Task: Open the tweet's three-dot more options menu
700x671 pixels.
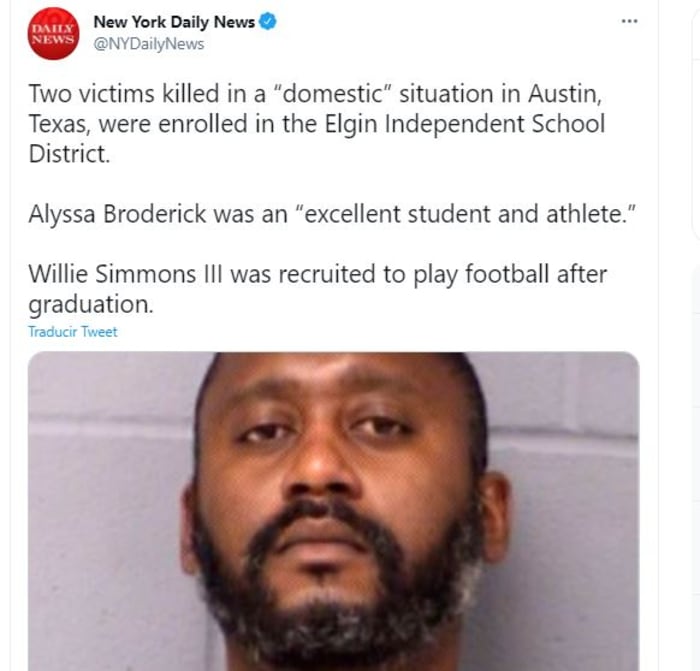Action: (x=629, y=21)
